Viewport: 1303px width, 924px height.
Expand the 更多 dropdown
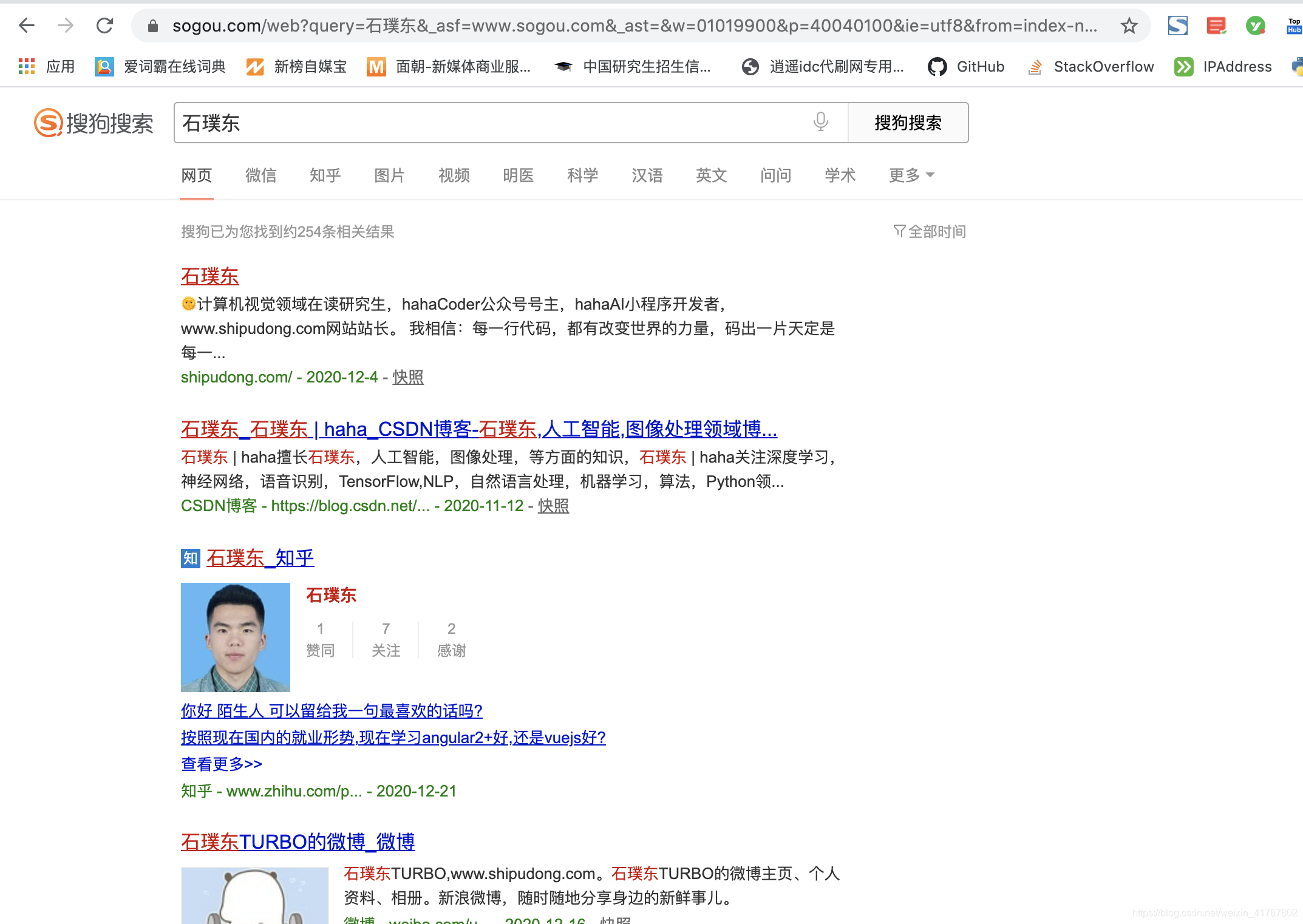[x=910, y=175]
